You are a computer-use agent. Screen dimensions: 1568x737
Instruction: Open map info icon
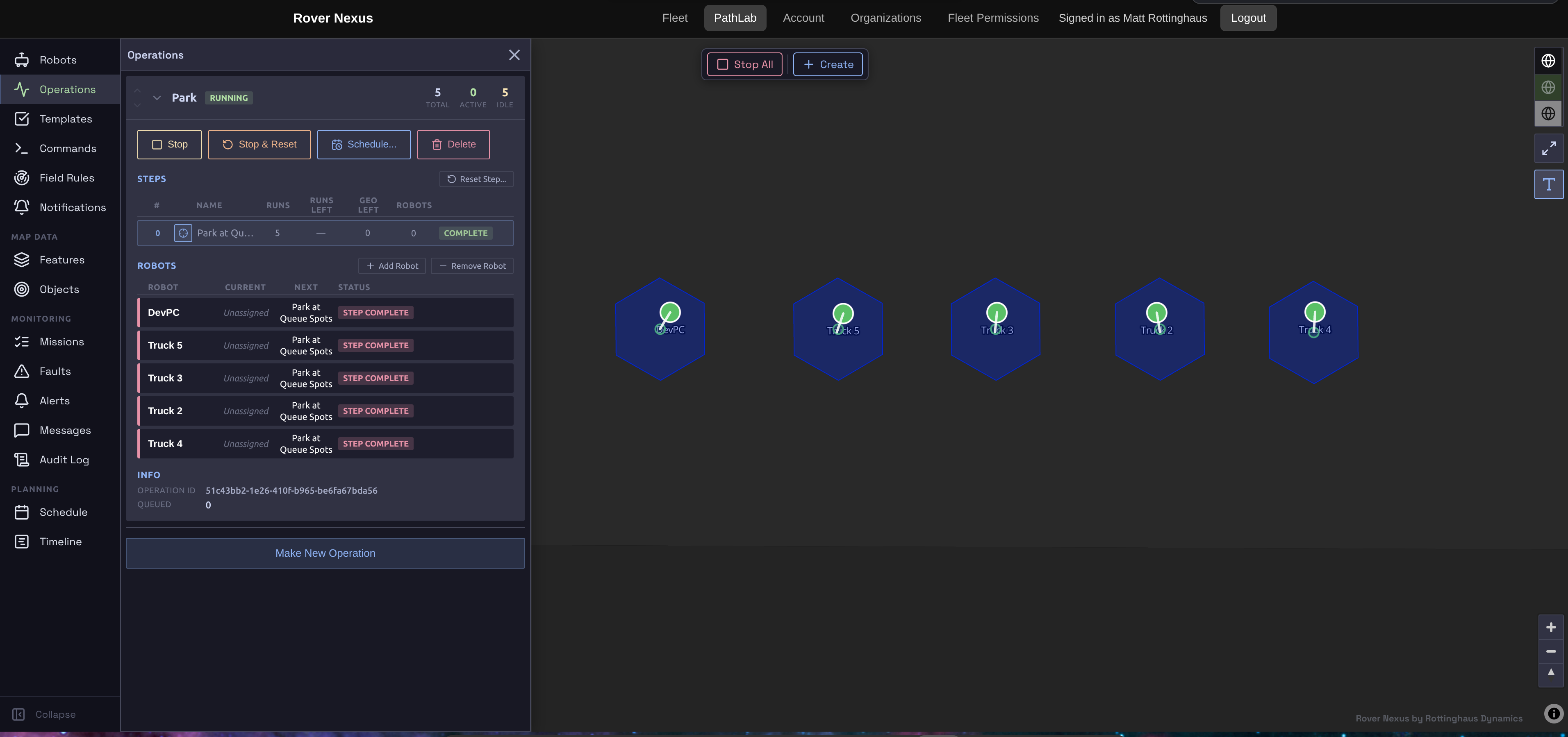pos(1553,713)
